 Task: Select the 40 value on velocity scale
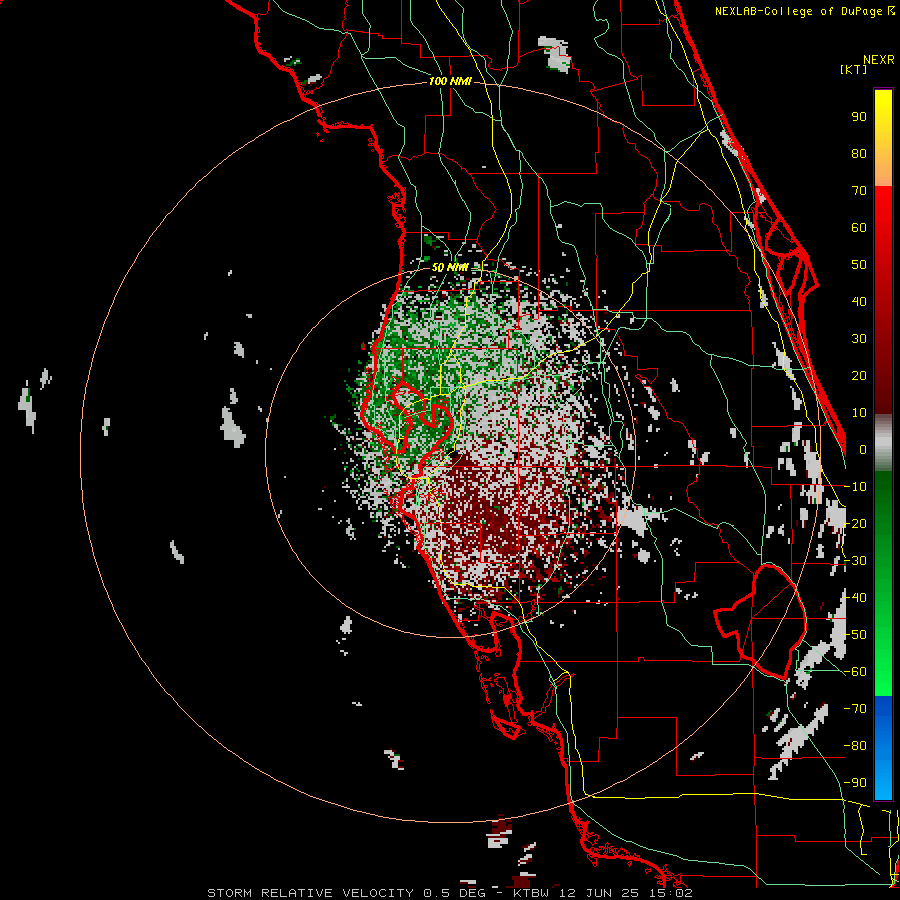coord(859,302)
